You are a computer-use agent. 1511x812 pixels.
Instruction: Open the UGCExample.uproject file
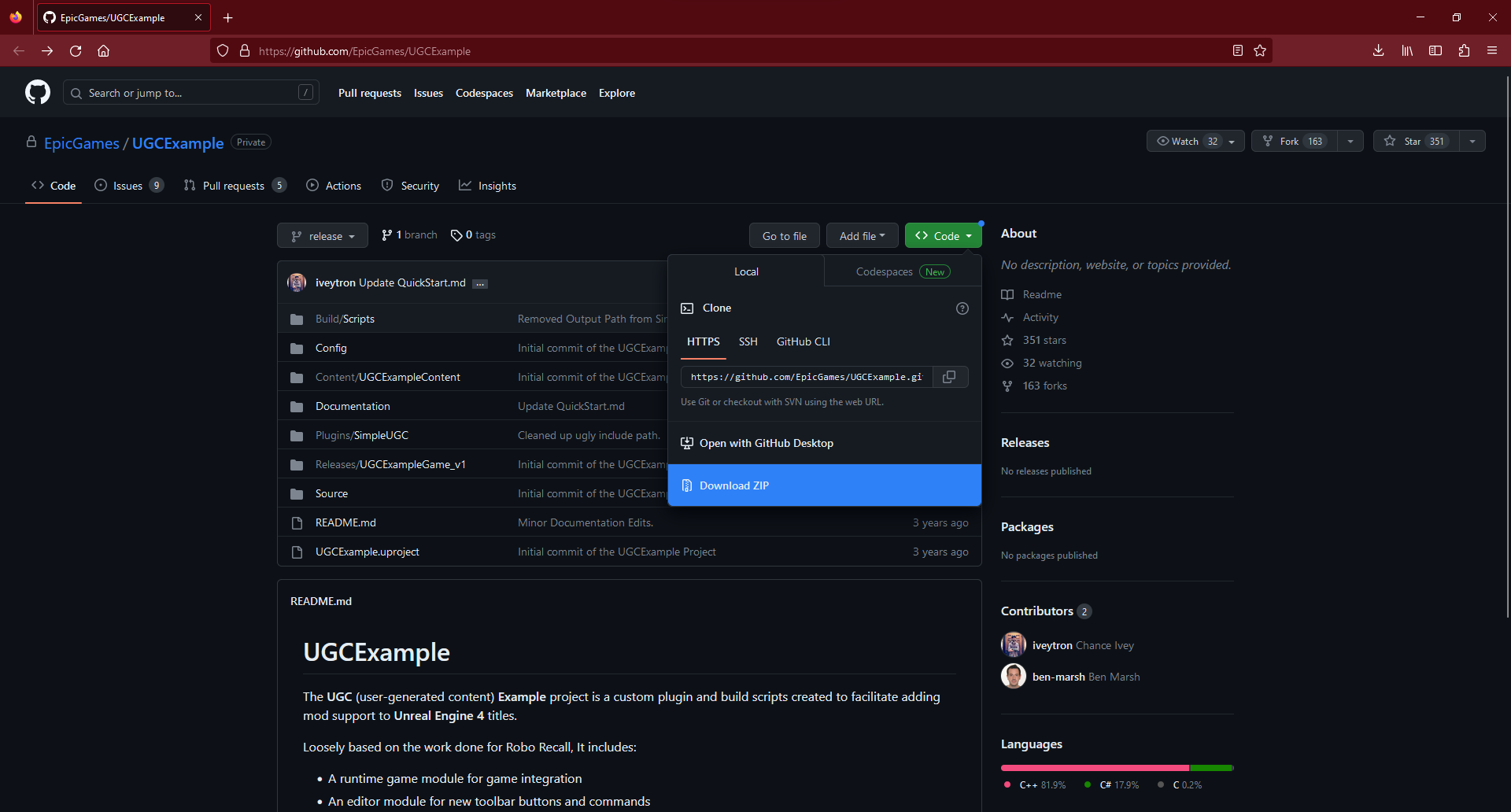coord(368,552)
